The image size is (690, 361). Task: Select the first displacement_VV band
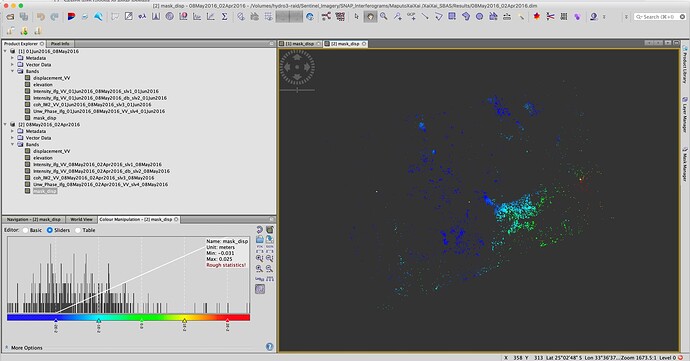click(51, 78)
